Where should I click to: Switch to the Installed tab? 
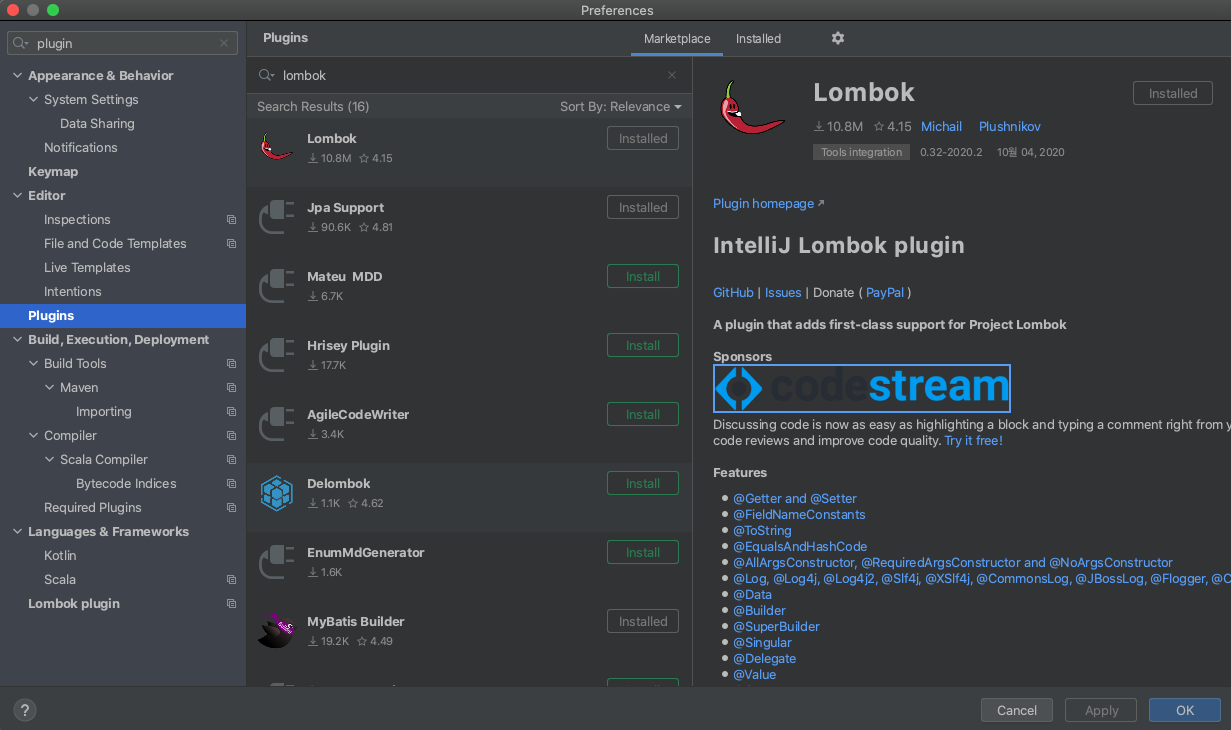758,39
